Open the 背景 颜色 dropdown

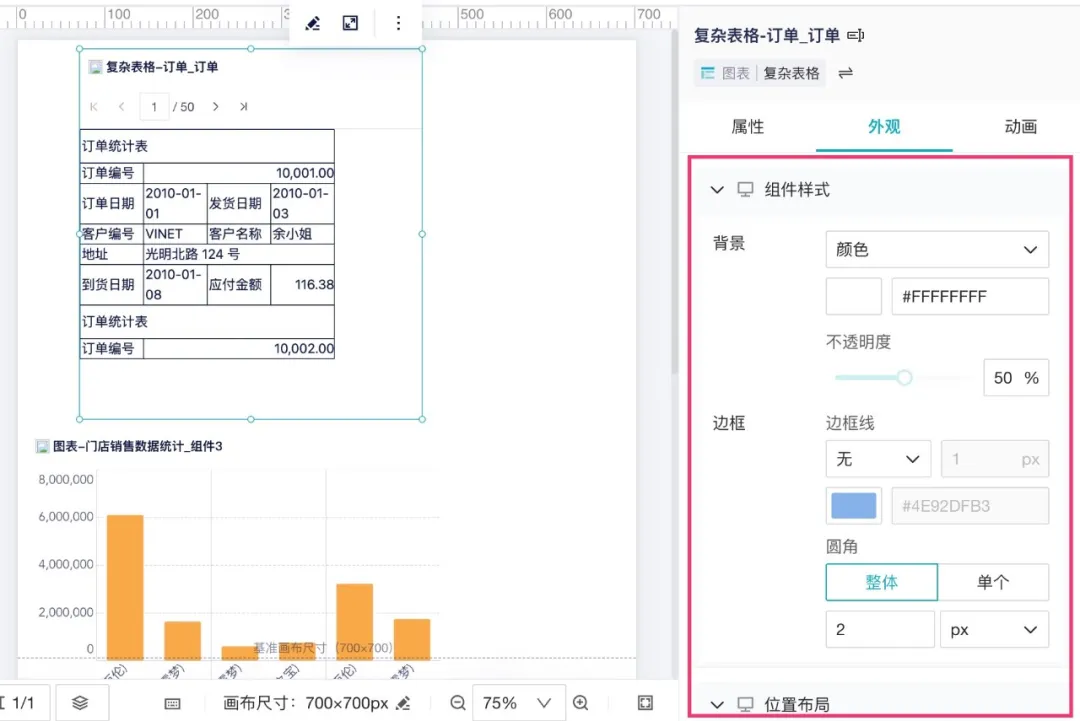tap(937, 250)
